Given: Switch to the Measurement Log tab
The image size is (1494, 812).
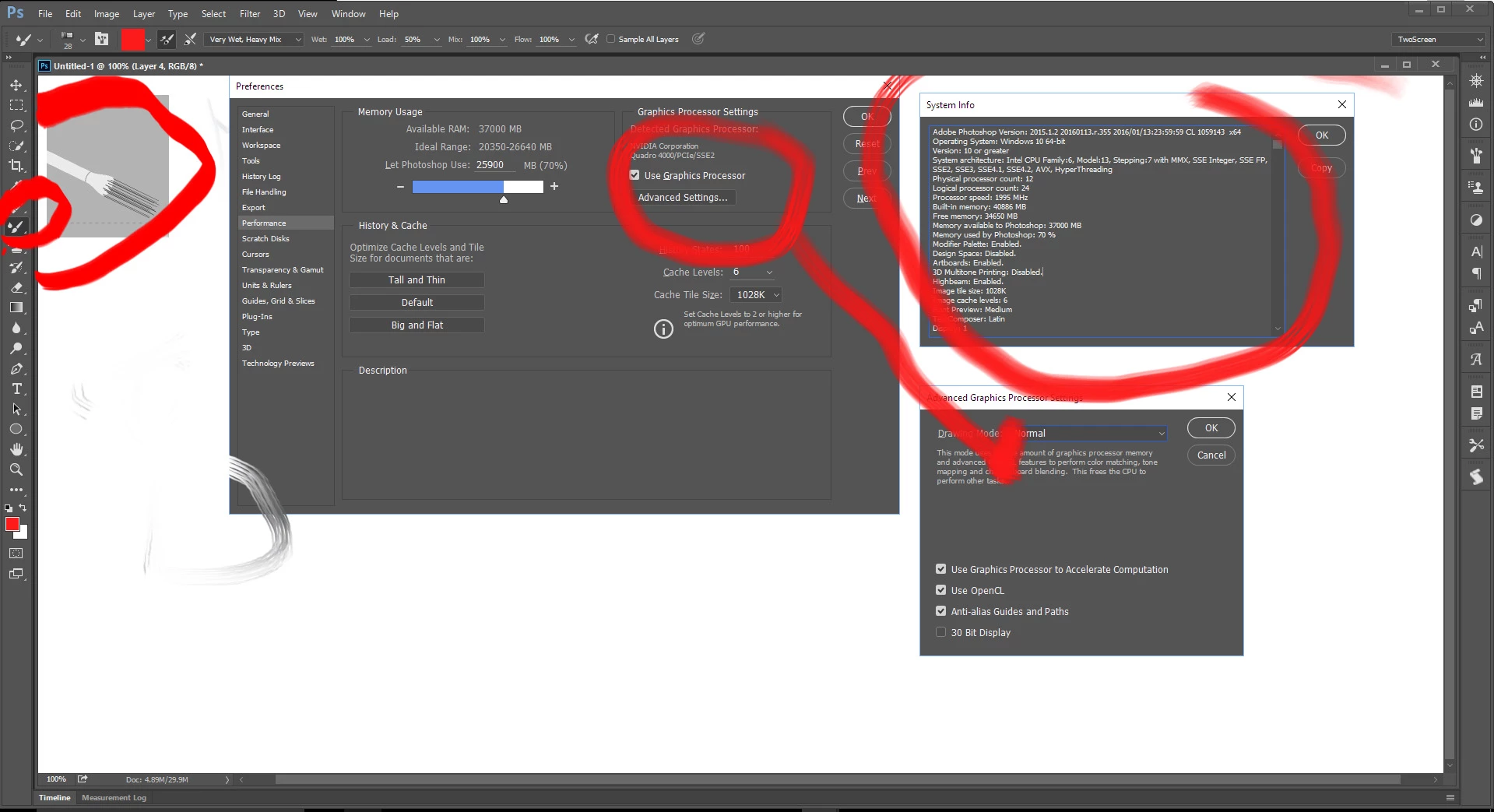Looking at the screenshot, I should coord(114,797).
